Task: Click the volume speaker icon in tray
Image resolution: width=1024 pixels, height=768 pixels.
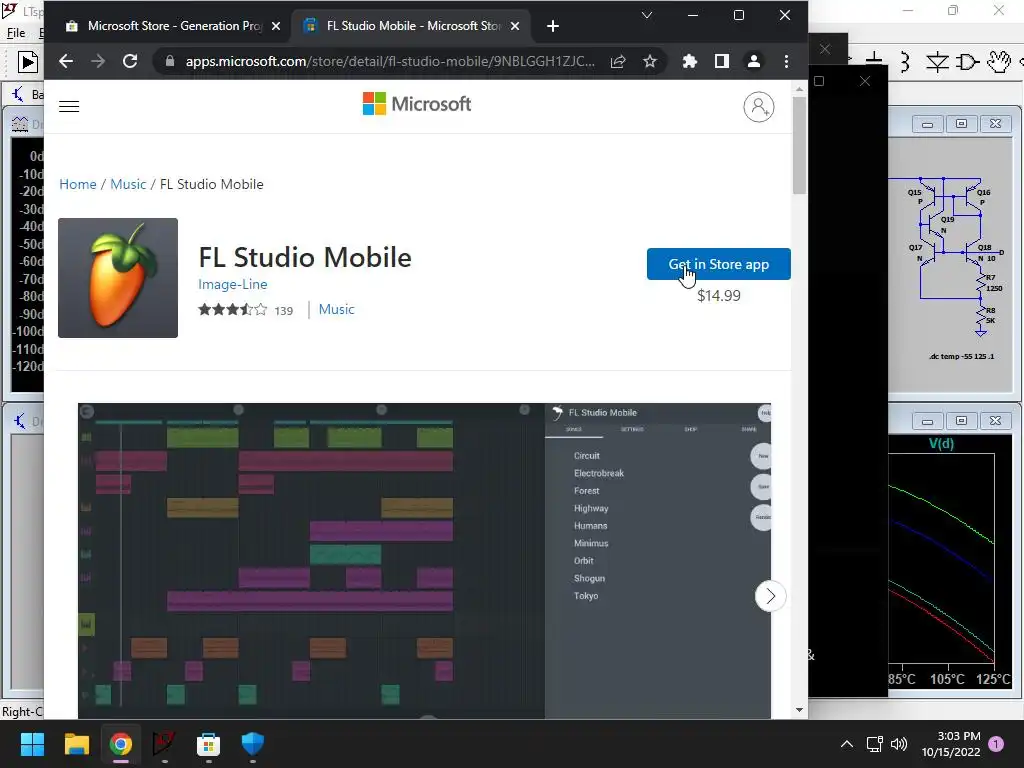Action: tap(899, 744)
